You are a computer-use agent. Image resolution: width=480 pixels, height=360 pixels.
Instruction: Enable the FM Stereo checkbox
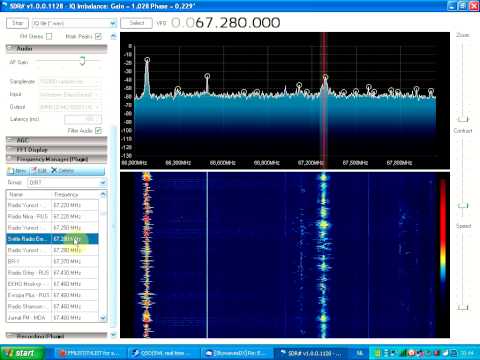(x=49, y=36)
